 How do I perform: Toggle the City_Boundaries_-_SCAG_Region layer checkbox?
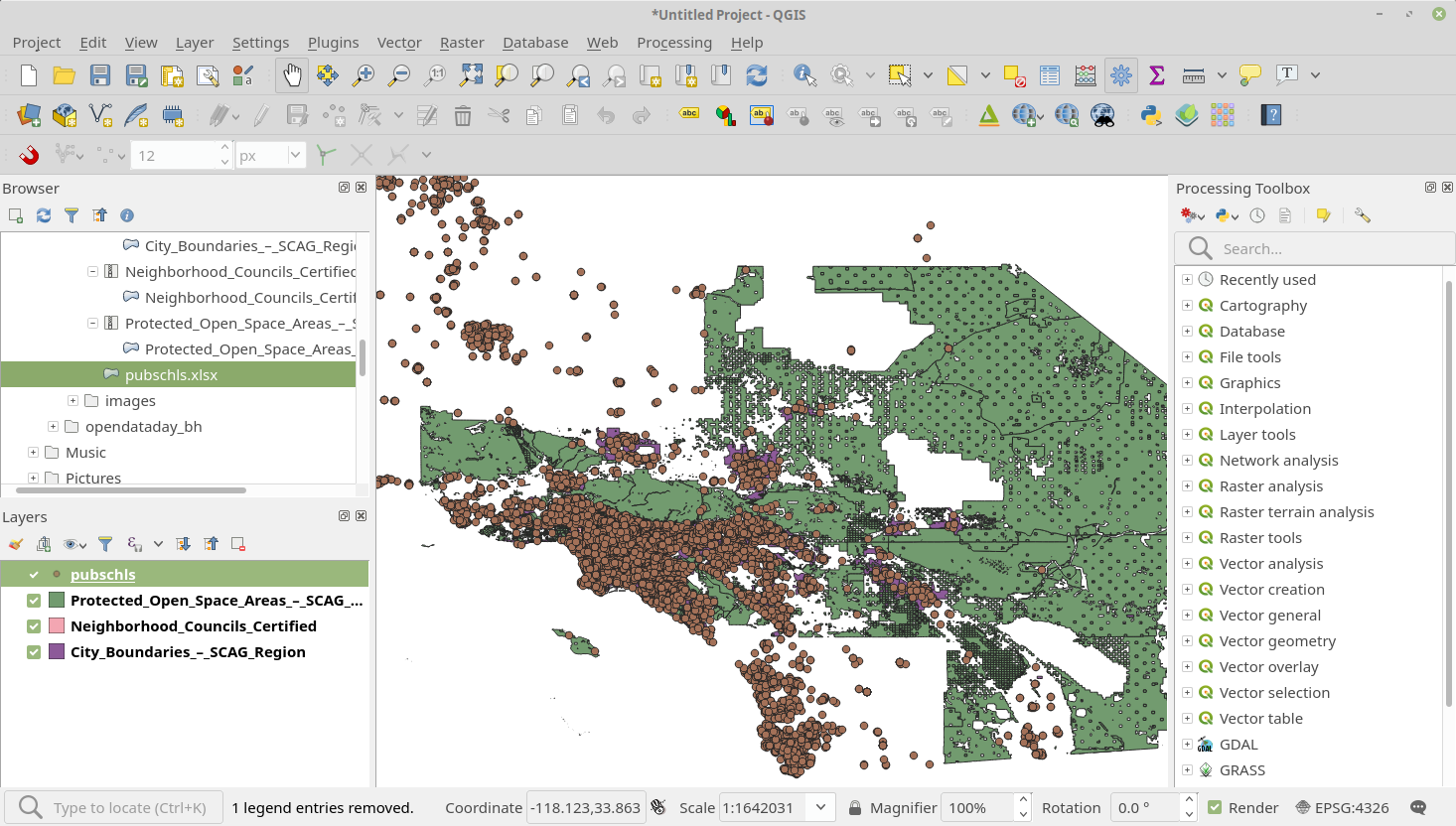click(34, 652)
